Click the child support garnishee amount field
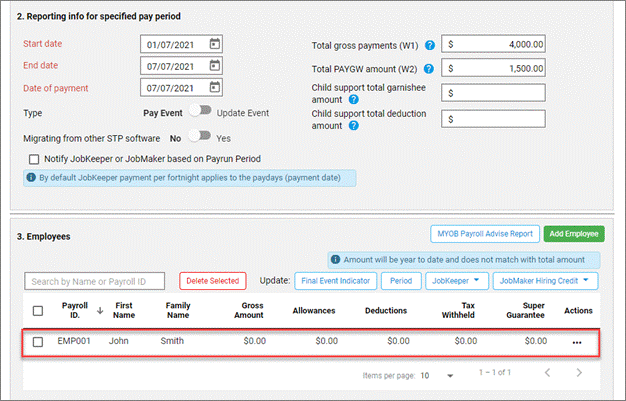The height and width of the screenshot is (401, 626). click(493, 93)
